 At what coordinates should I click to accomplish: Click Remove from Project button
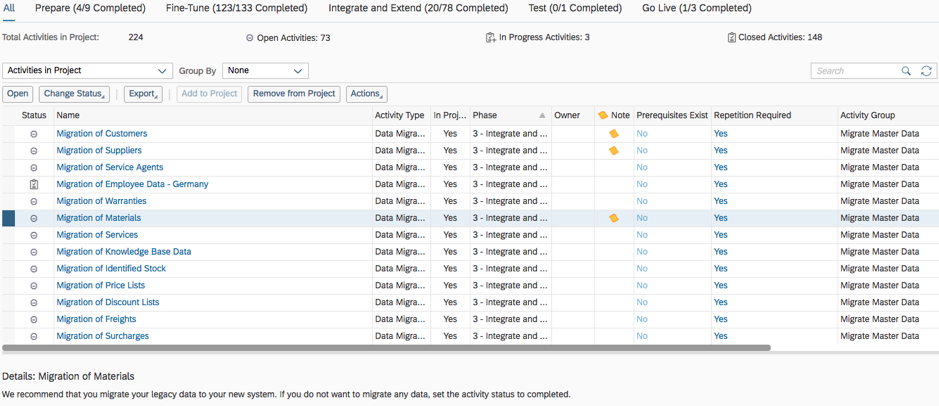(294, 94)
